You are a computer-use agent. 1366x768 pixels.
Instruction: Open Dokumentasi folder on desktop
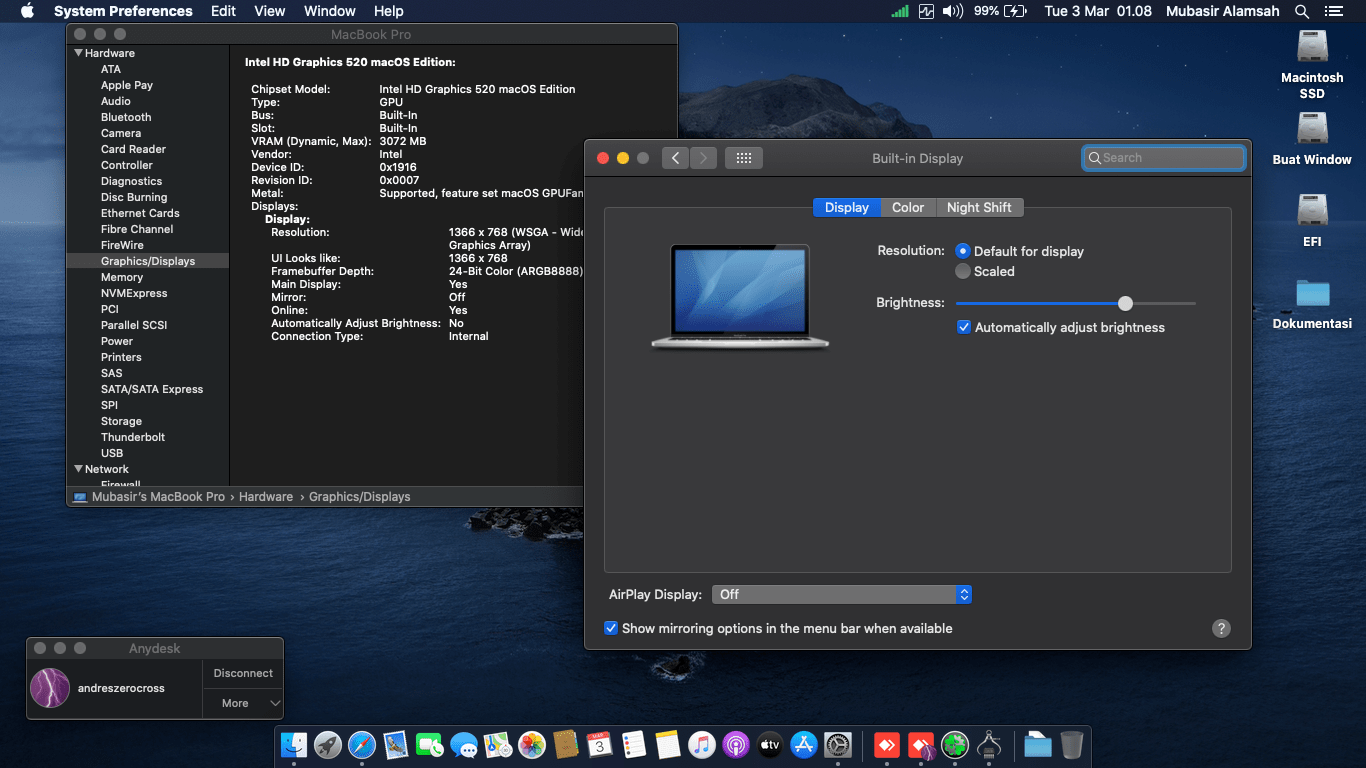(1312, 293)
